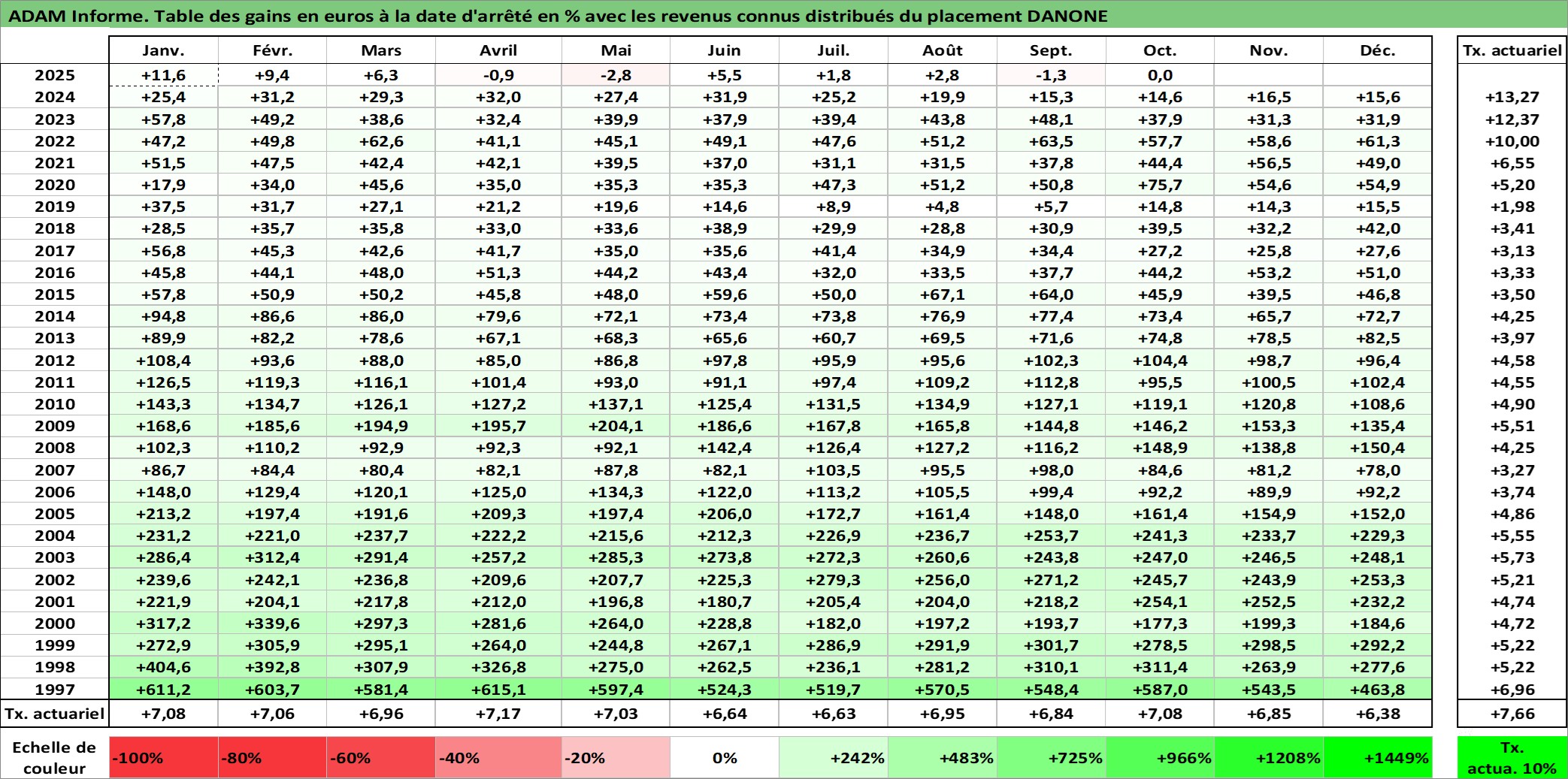
Task: Click the +339,6 cell in the 2000 row
Action: [x=272, y=624]
